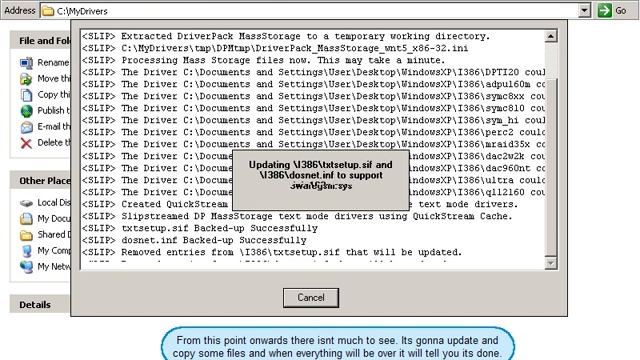The height and width of the screenshot is (360, 640).
Task: Click the log line mentioning perc2
Action: tap(313, 132)
